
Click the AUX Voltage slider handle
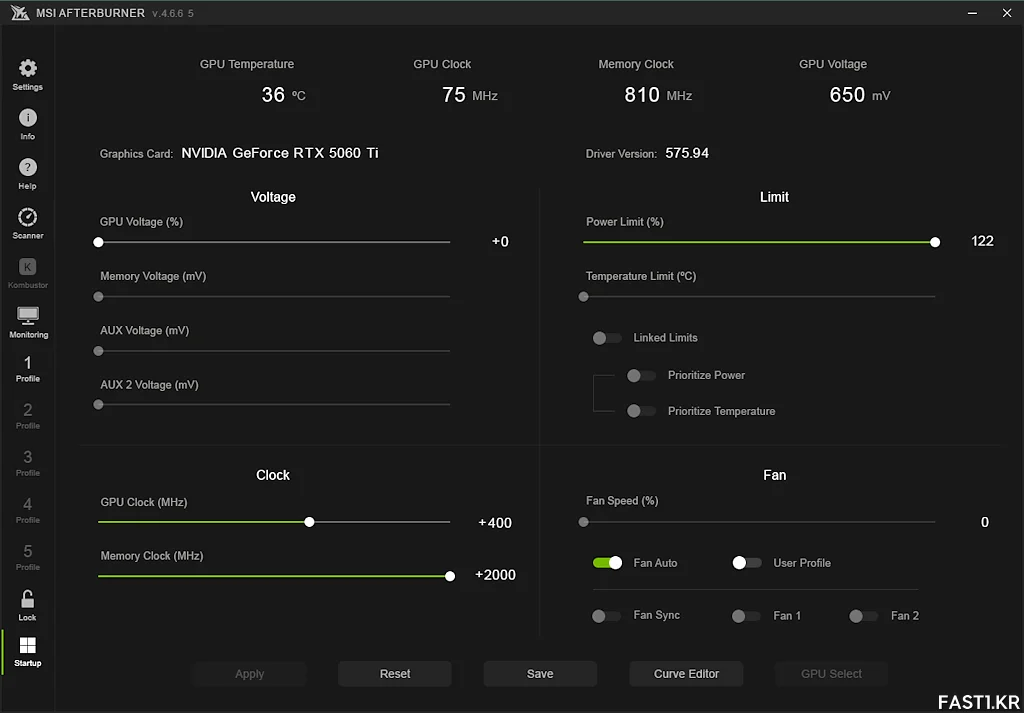click(x=99, y=351)
